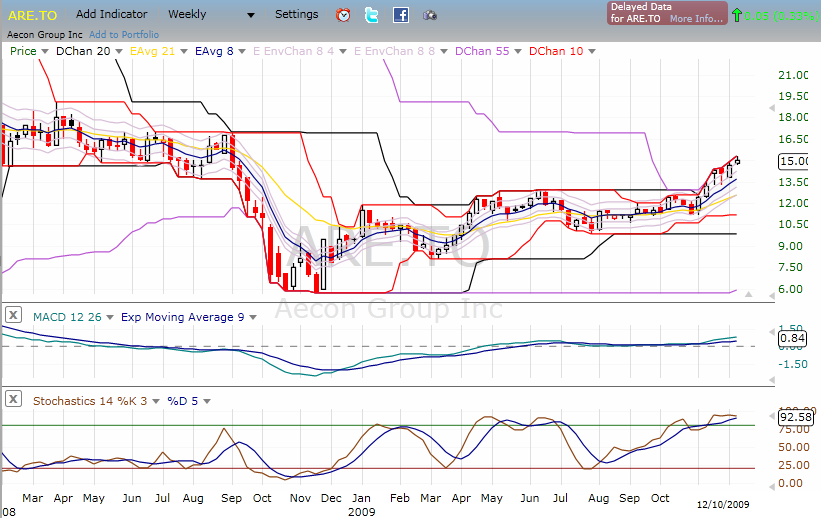Click the 0.84 MACD value label
Viewport: 821px width, 518px height.
(792, 338)
